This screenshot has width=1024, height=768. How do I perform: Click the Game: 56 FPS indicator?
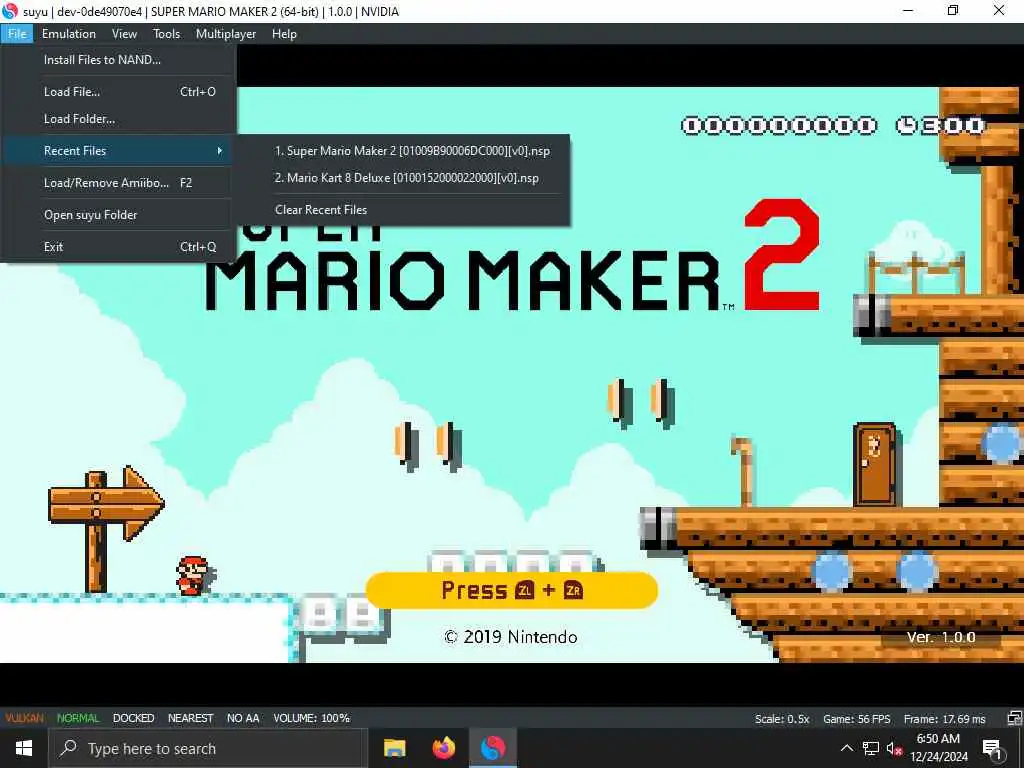(x=856, y=719)
